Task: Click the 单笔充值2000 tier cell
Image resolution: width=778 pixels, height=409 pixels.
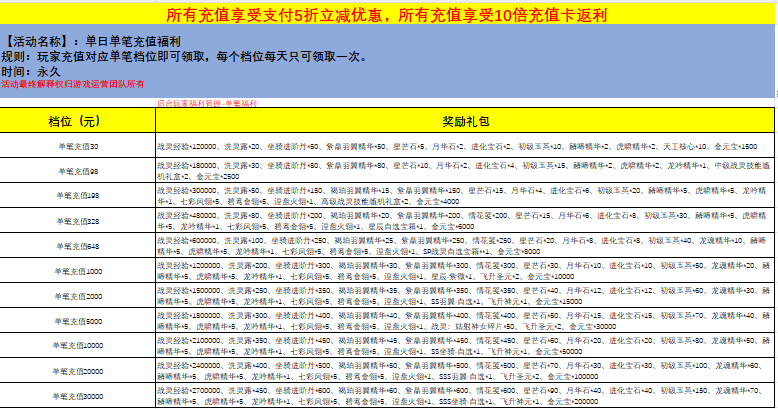Action: (x=78, y=296)
